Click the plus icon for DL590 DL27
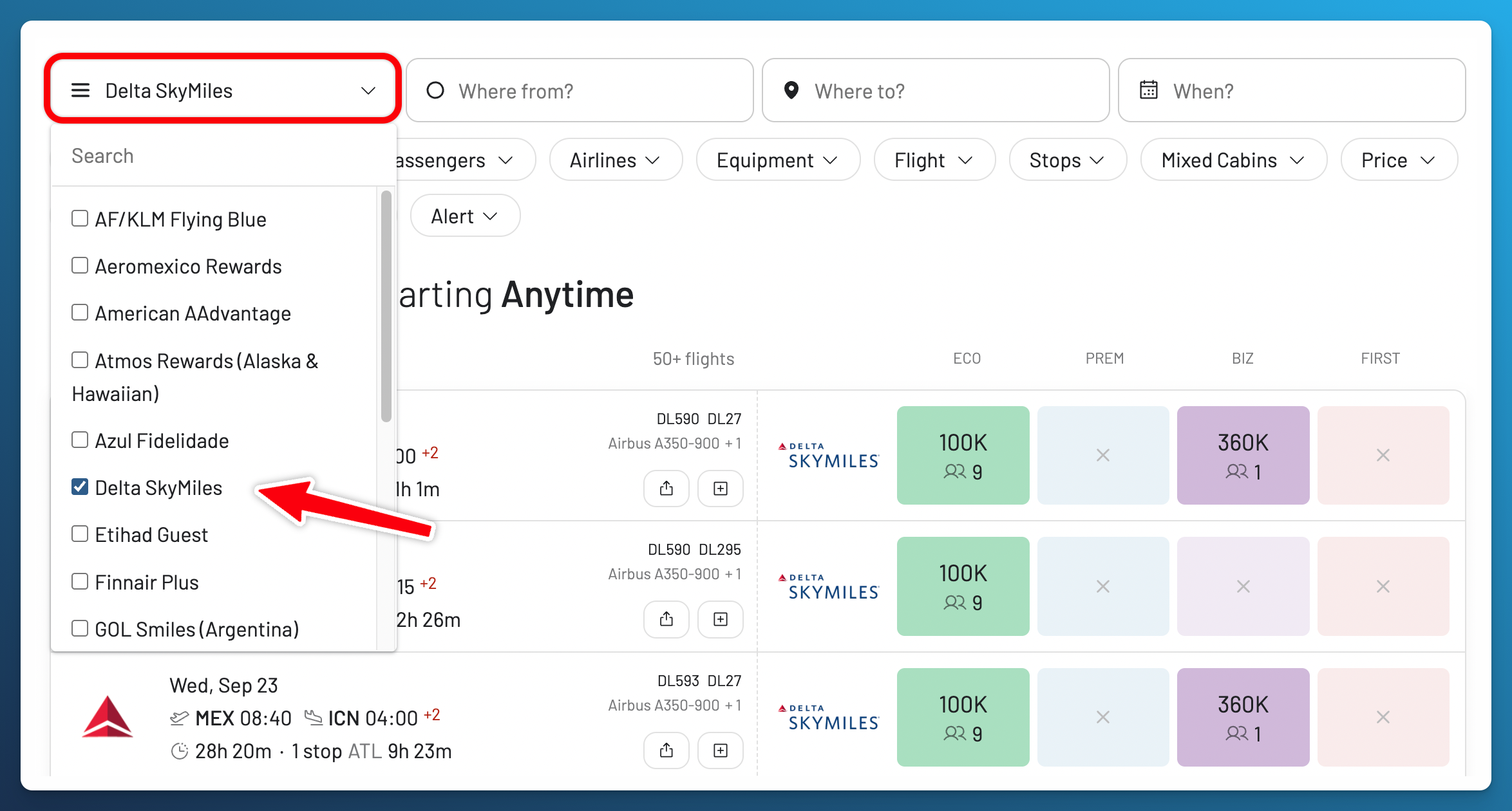 tap(721, 489)
